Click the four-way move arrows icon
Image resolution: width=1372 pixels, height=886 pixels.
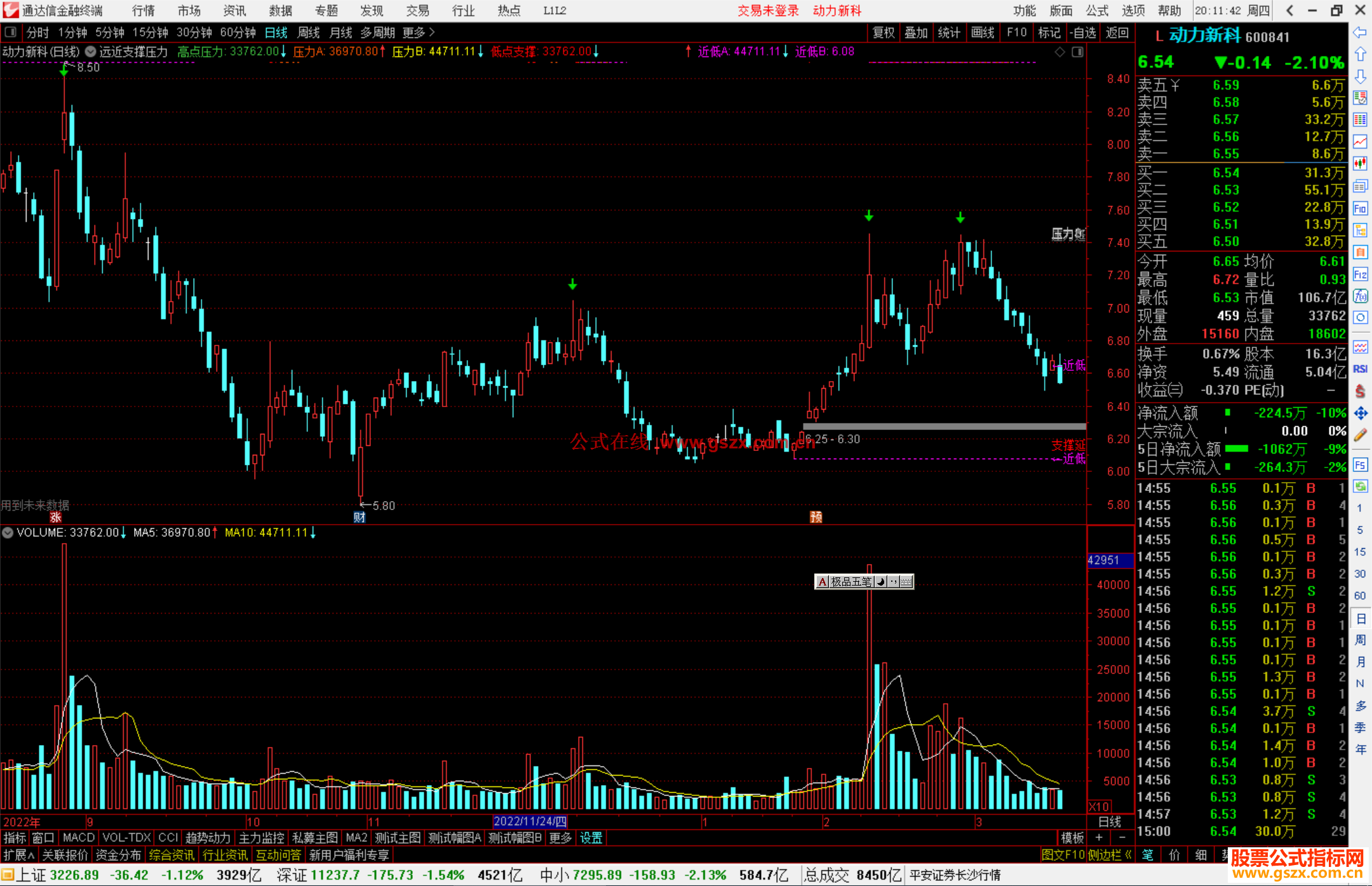point(1360,413)
